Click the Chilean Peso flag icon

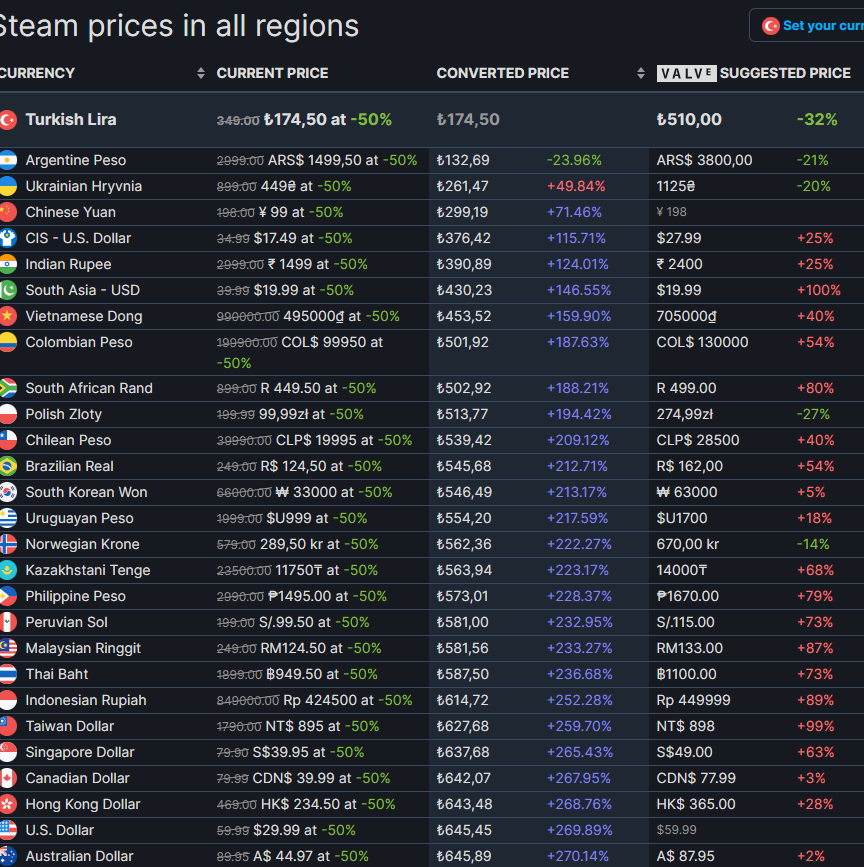(8, 440)
